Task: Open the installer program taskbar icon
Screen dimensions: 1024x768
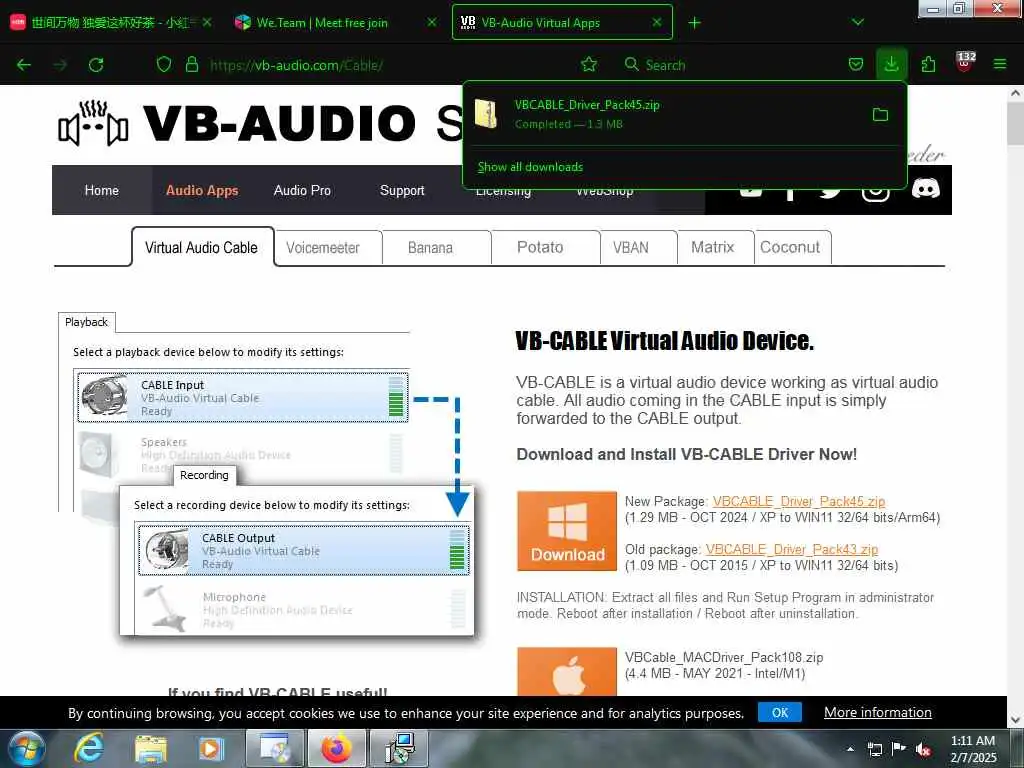Action: (x=399, y=748)
